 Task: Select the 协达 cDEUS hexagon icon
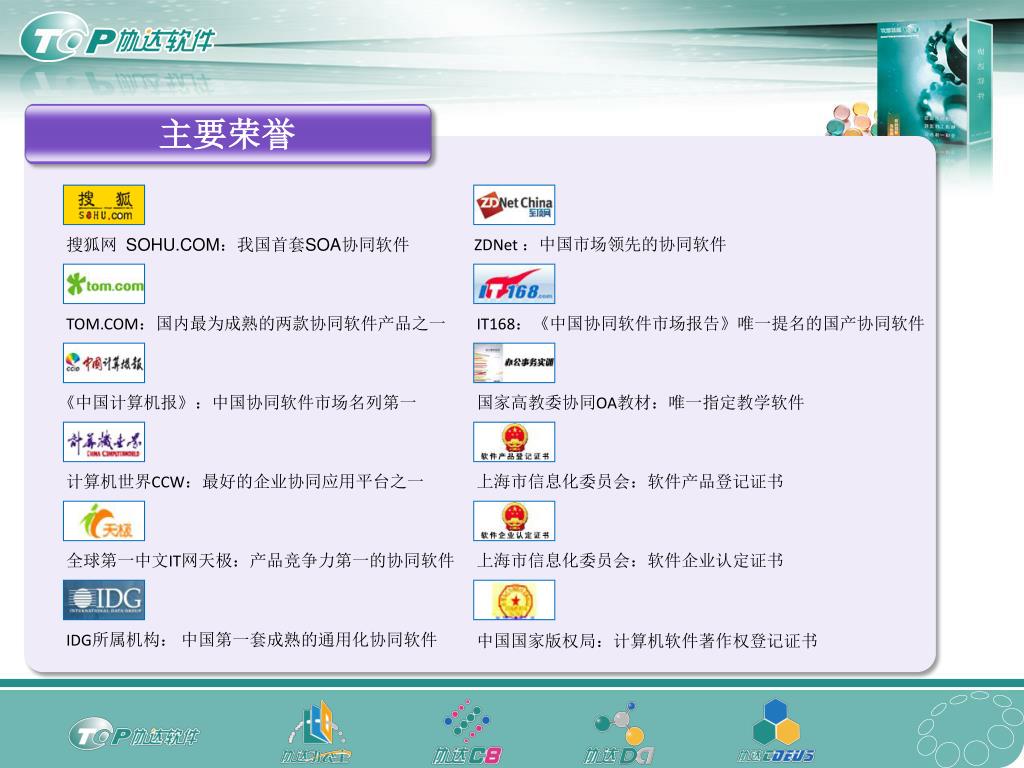776,731
